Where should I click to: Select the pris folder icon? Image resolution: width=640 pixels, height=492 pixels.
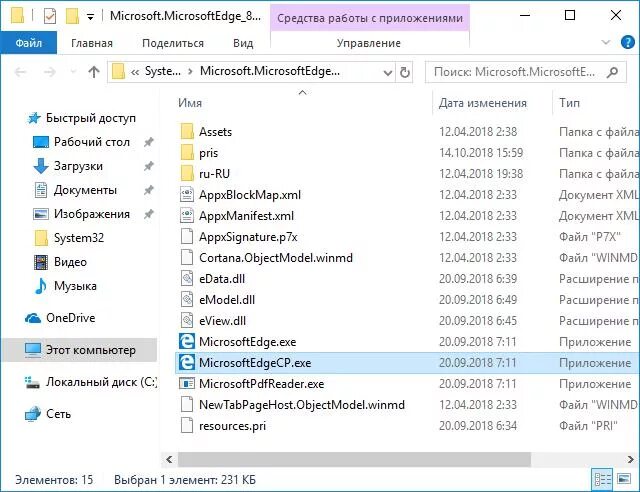pyautogui.click(x=187, y=152)
